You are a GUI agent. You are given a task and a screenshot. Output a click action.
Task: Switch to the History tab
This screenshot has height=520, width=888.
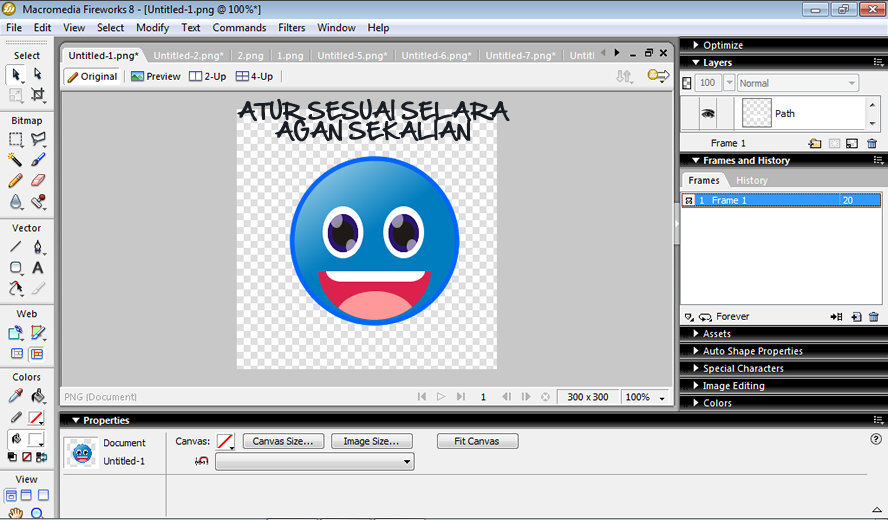[752, 180]
